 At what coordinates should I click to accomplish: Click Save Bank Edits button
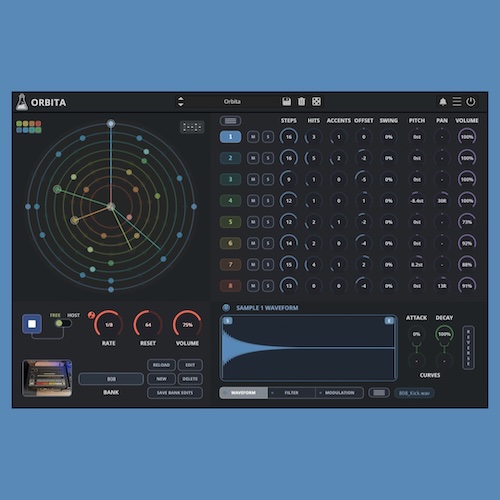(175, 393)
